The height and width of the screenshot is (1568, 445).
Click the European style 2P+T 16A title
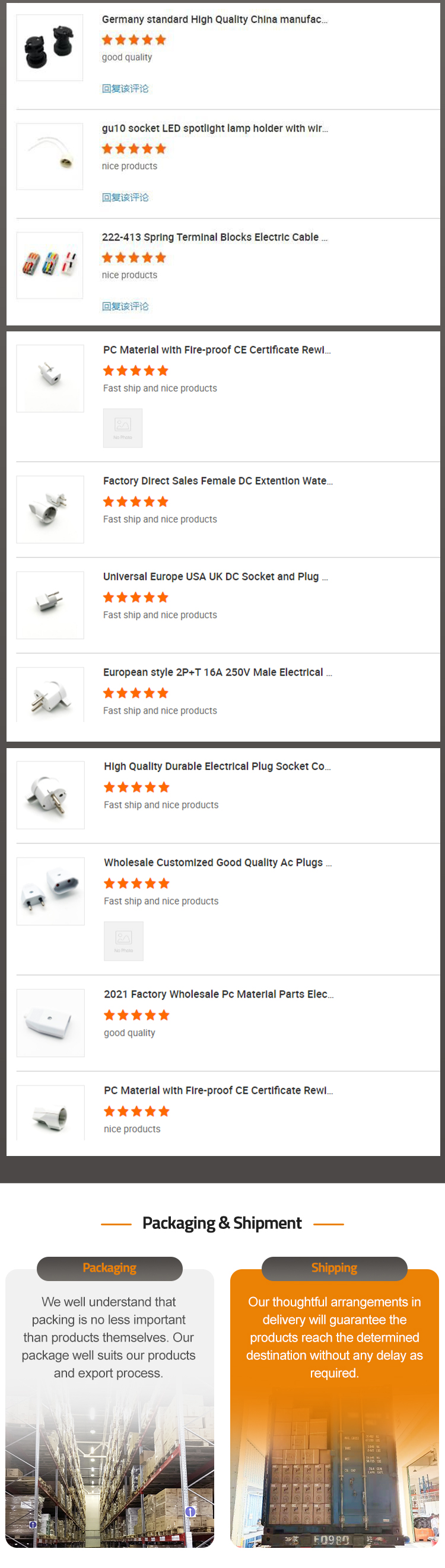(217, 673)
